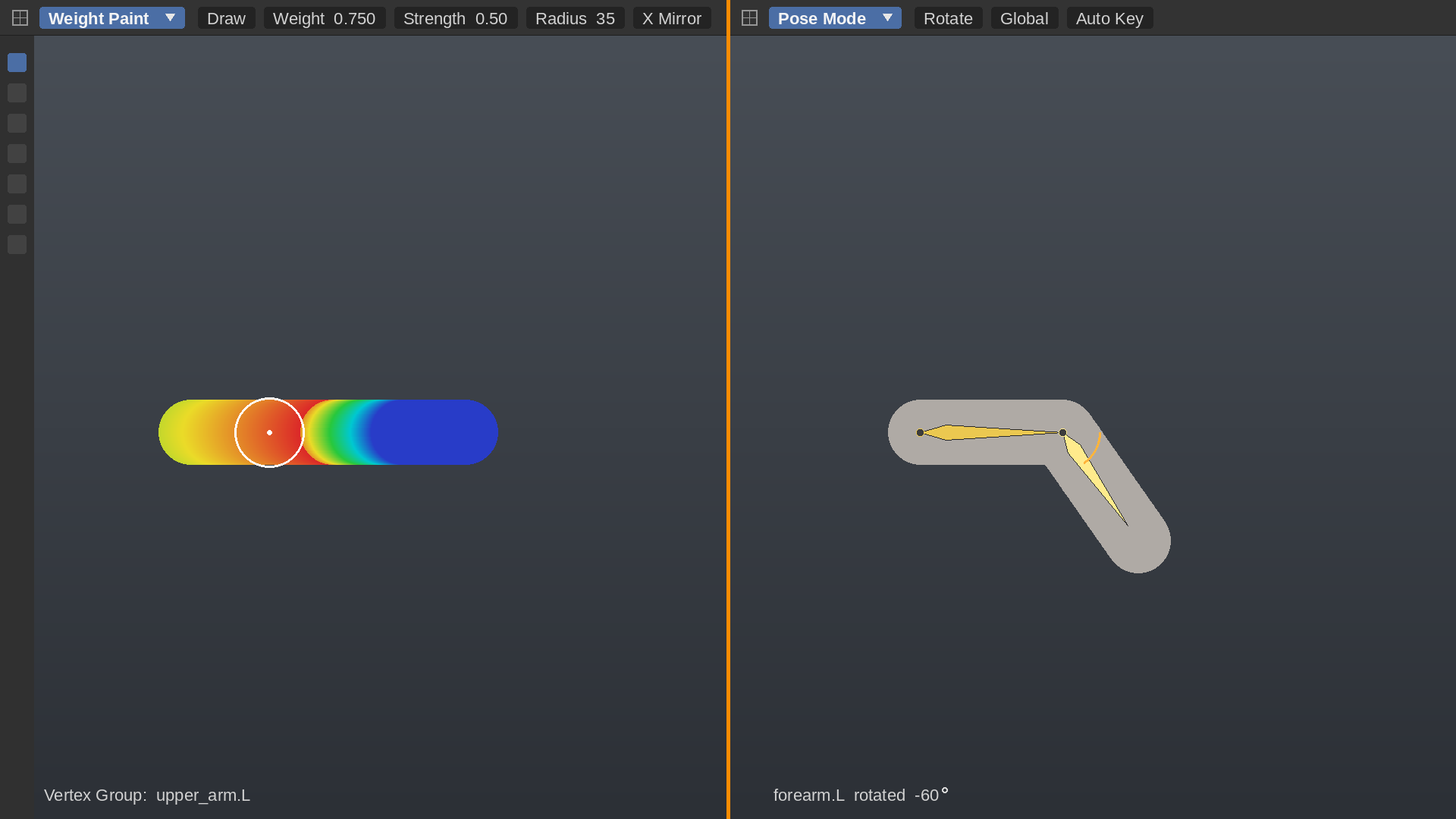Open the Global orientation selector
This screenshot has width=1456, height=819.
click(1024, 18)
